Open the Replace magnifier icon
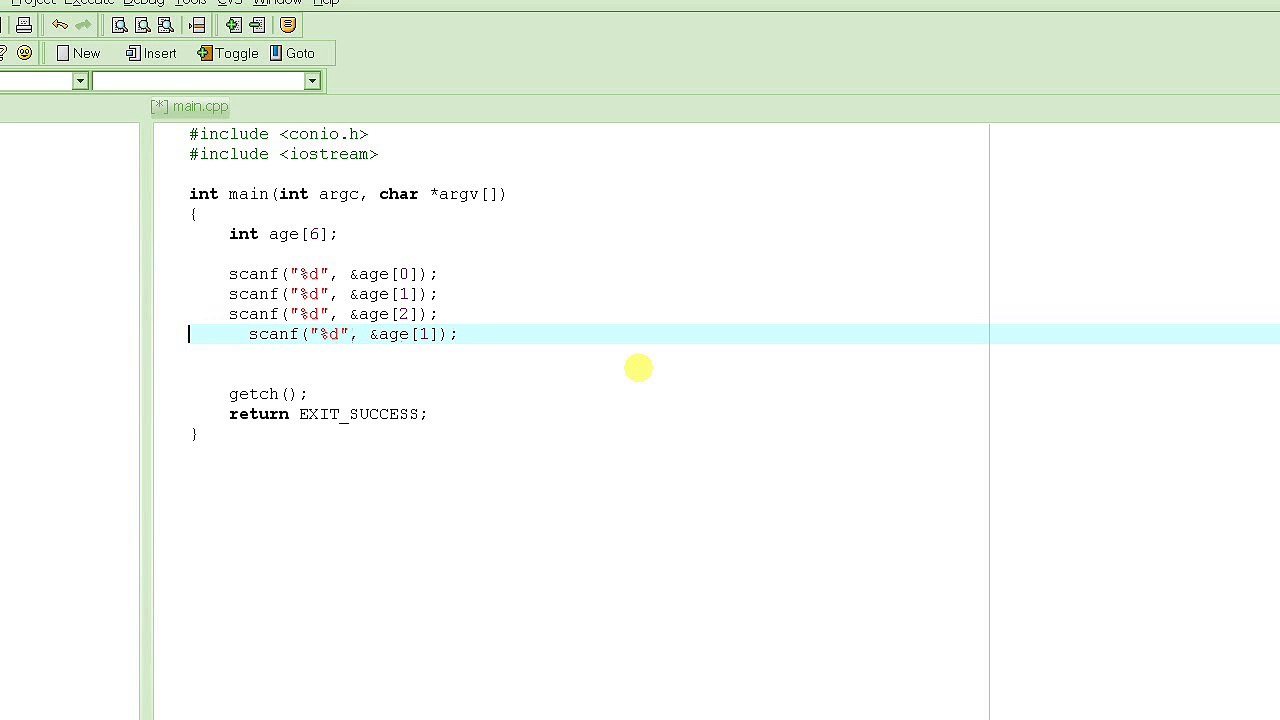Image resolution: width=1280 pixels, height=720 pixels. 142,25
